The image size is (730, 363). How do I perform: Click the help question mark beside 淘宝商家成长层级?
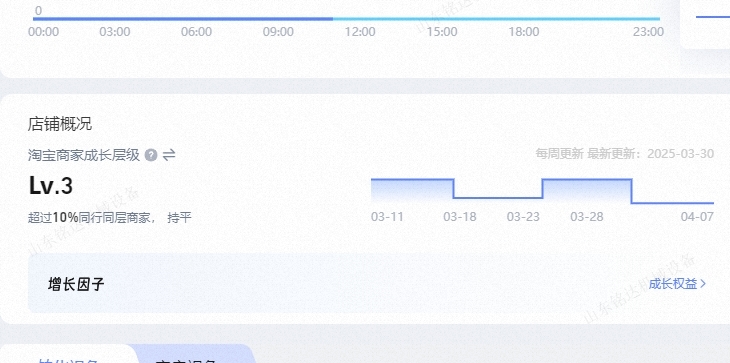coord(150,155)
